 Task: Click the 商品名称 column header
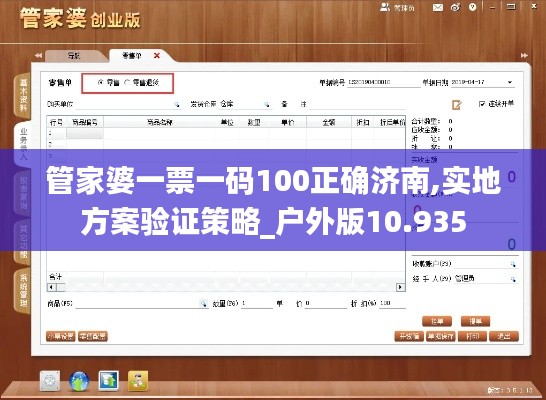pos(160,122)
